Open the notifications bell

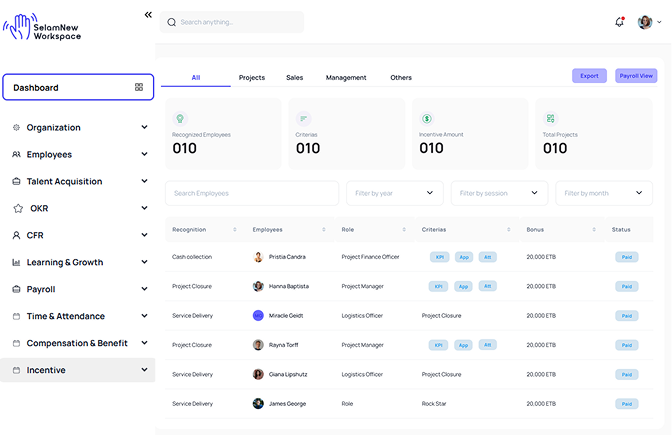(x=619, y=22)
